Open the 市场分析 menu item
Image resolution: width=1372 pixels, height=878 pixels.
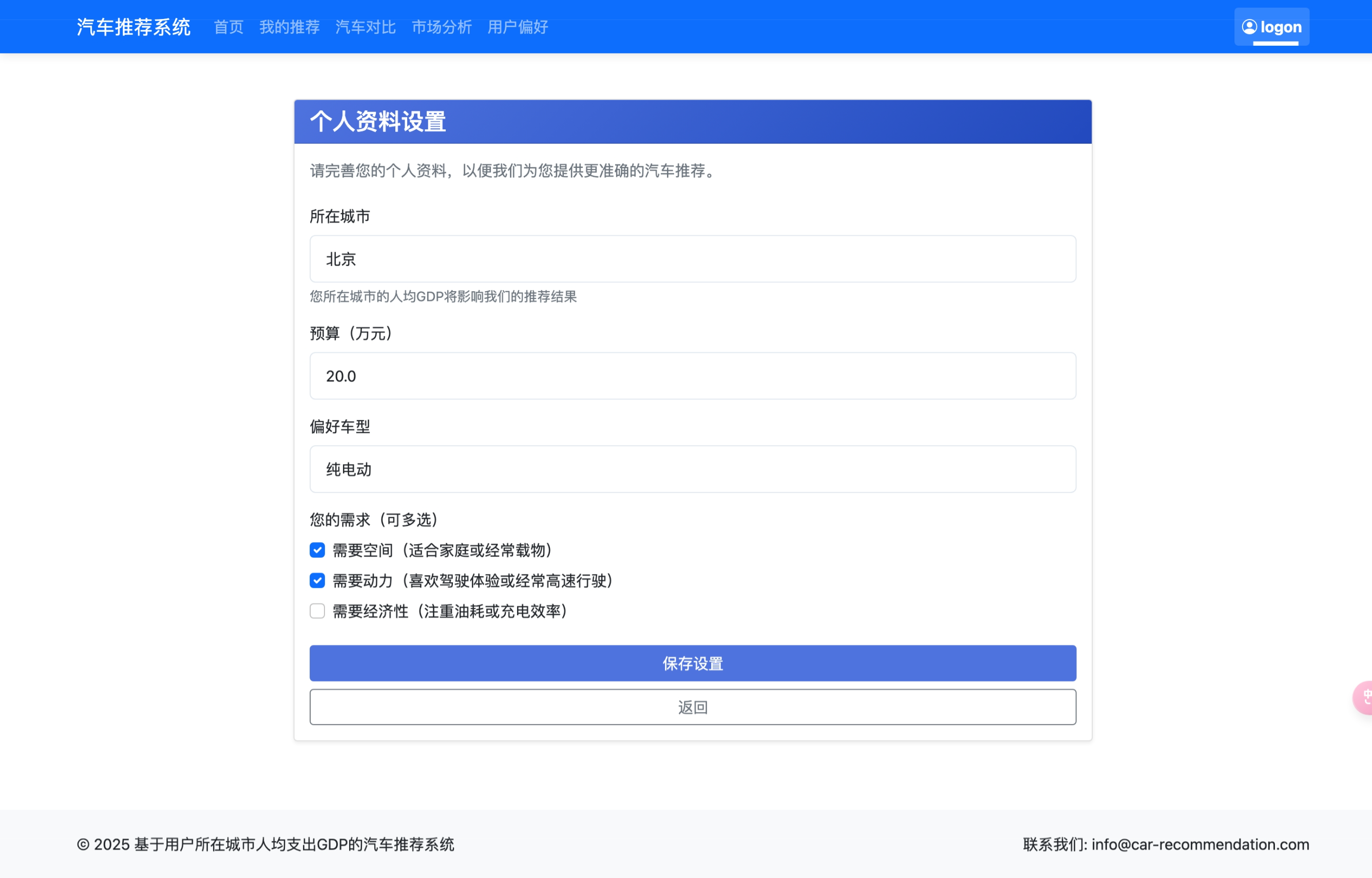442,27
